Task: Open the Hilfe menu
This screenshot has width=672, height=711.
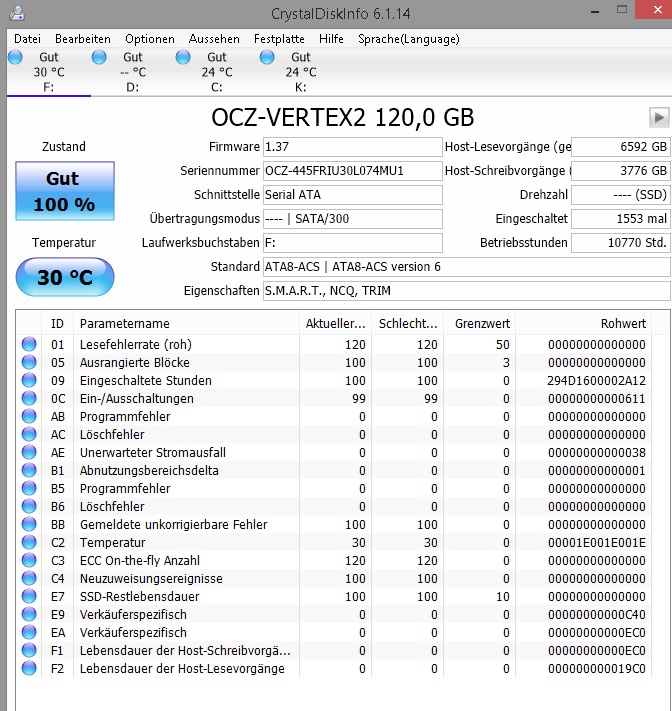Action: click(x=331, y=39)
